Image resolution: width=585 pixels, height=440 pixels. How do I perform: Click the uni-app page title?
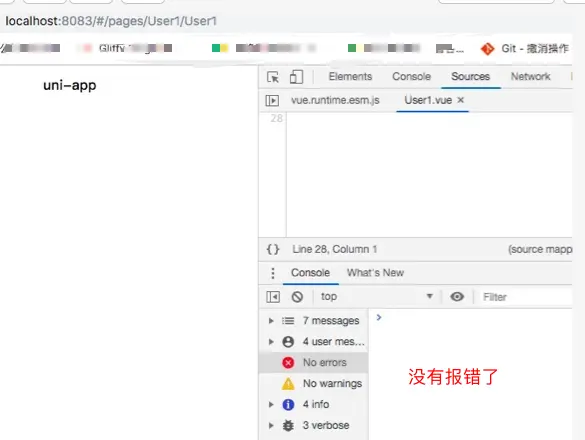coord(70,85)
